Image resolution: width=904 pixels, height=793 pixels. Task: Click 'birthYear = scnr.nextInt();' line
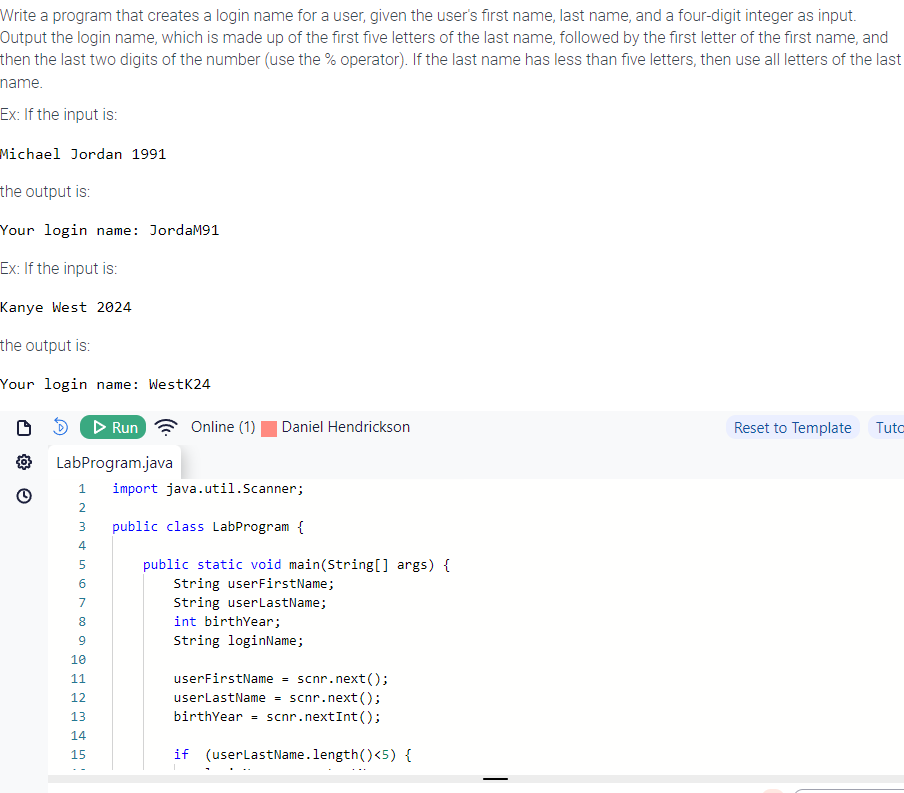(277, 717)
